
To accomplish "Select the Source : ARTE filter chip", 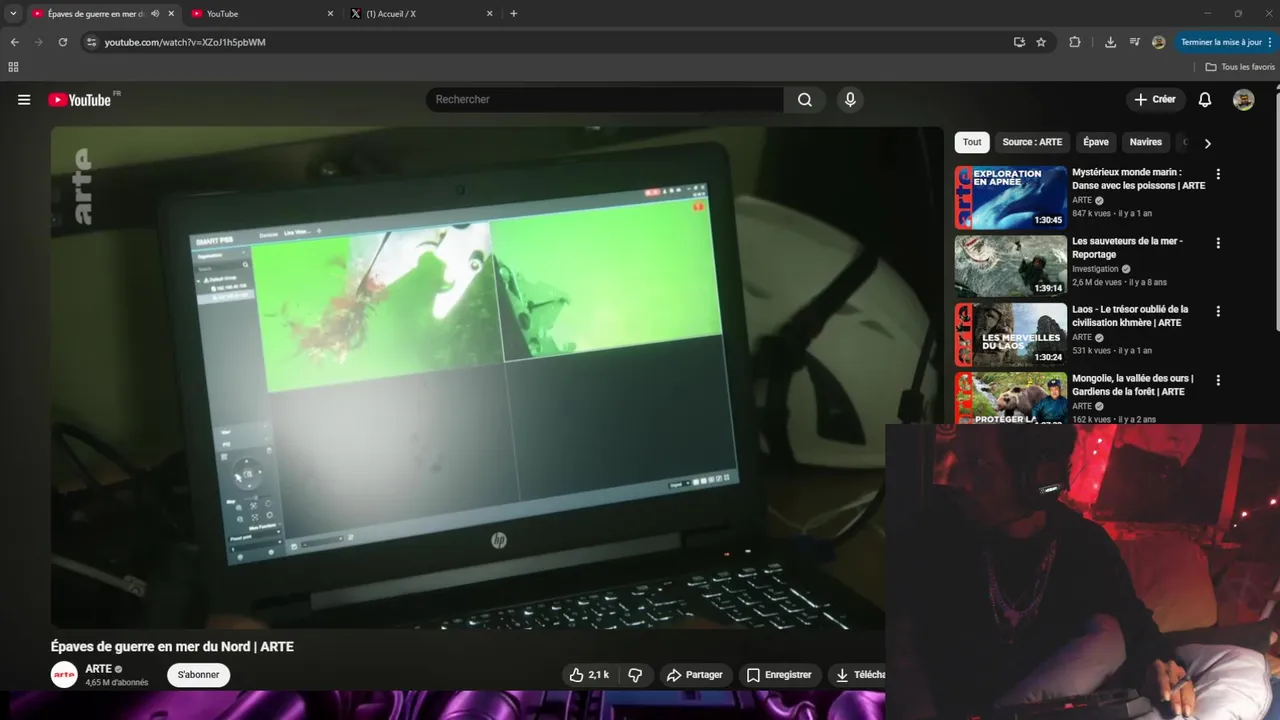I will point(1032,142).
